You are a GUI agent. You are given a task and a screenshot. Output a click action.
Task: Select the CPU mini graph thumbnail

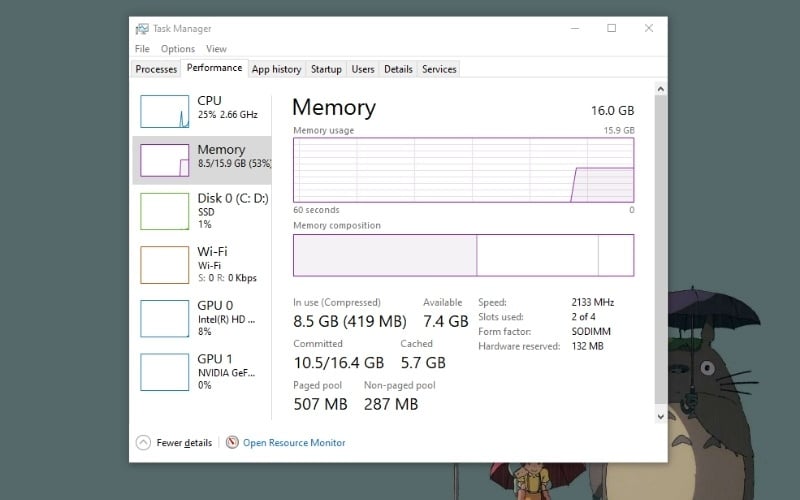click(x=164, y=111)
